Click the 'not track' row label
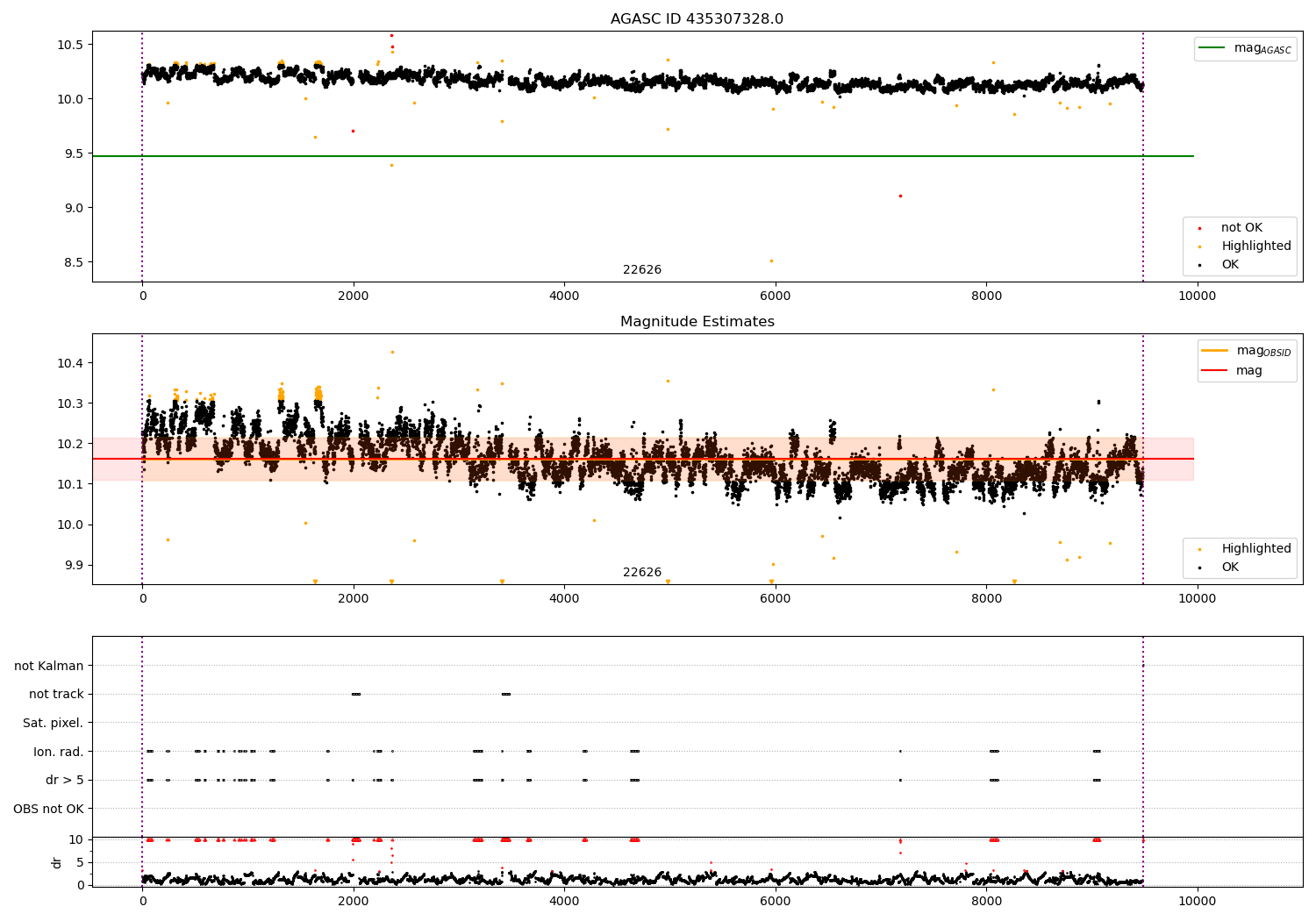Screen dimensions: 1316x921 coord(56,695)
